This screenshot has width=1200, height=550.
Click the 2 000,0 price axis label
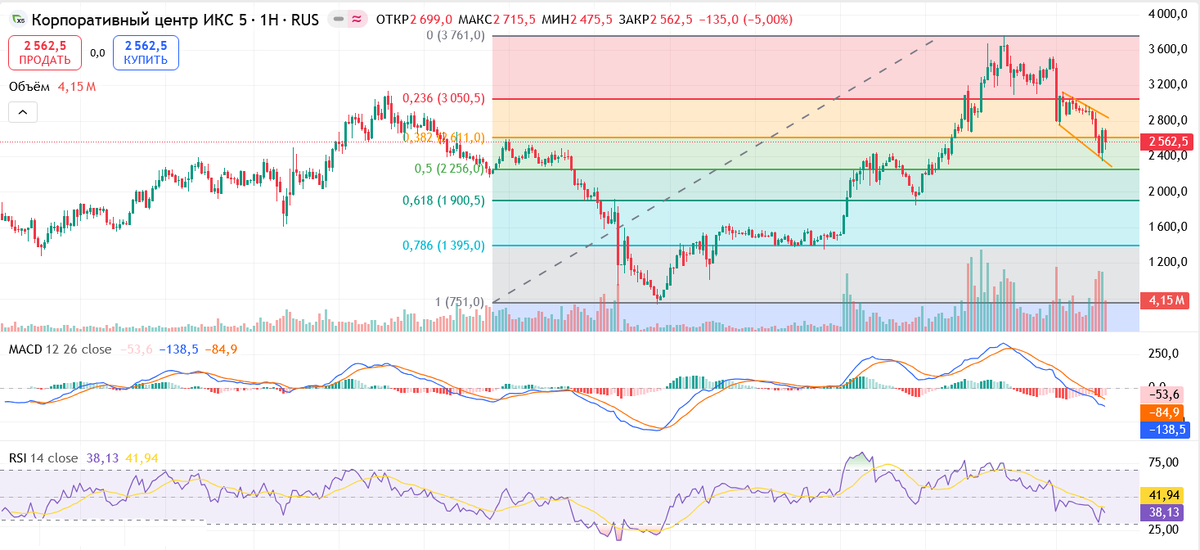click(x=1170, y=191)
